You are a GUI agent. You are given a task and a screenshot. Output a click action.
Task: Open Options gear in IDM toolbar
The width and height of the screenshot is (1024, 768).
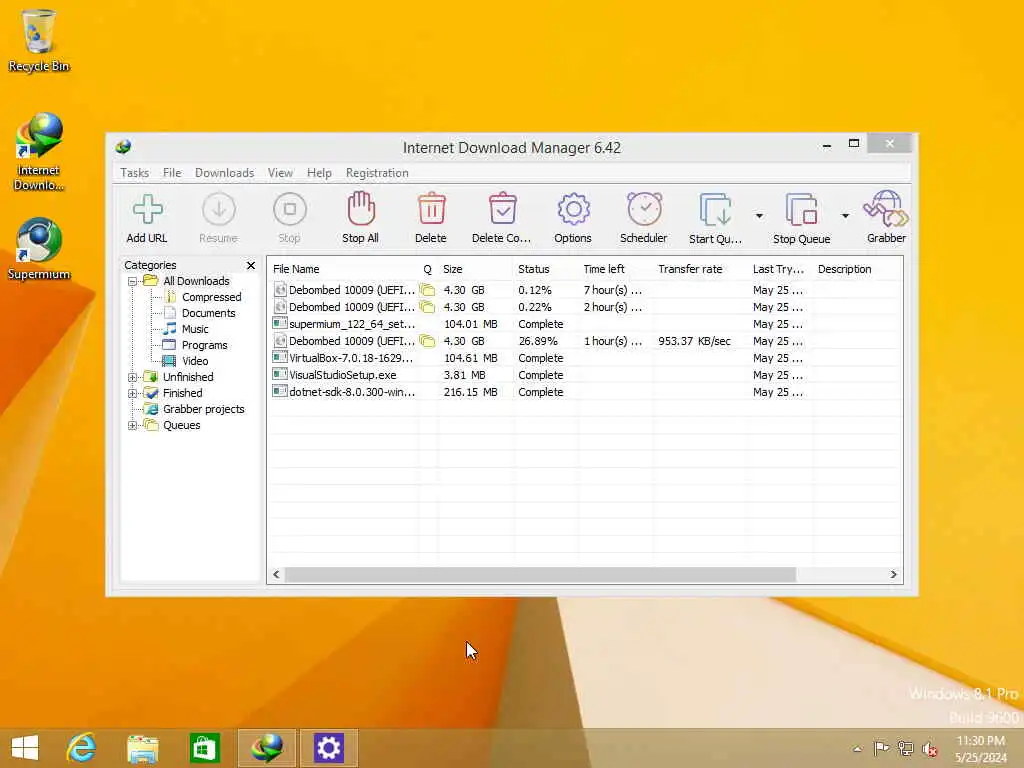(573, 209)
